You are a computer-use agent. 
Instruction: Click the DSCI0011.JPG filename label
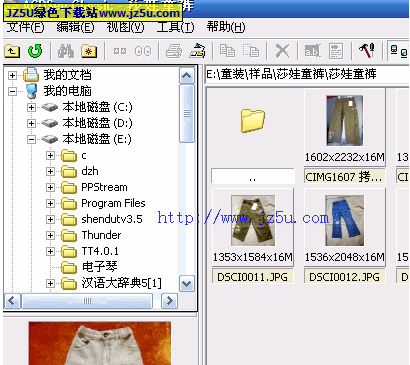tap(253, 277)
